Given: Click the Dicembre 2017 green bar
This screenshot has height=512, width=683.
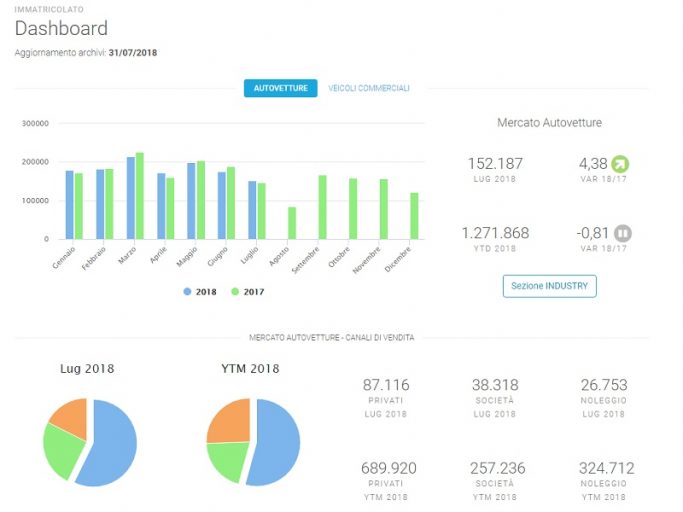Looking at the screenshot, I should (414, 216).
